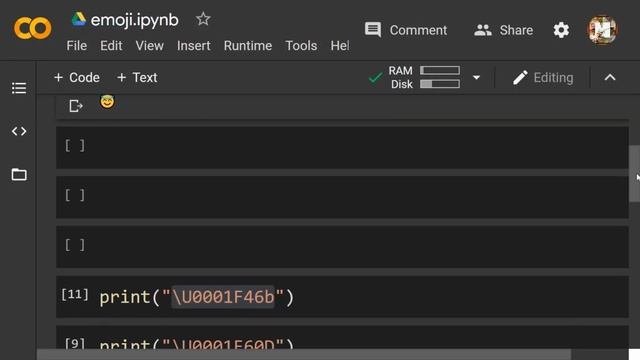This screenshot has width=640, height=360.
Task: Click the vertical scrollbar thumb
Action: tap(634, 173)
